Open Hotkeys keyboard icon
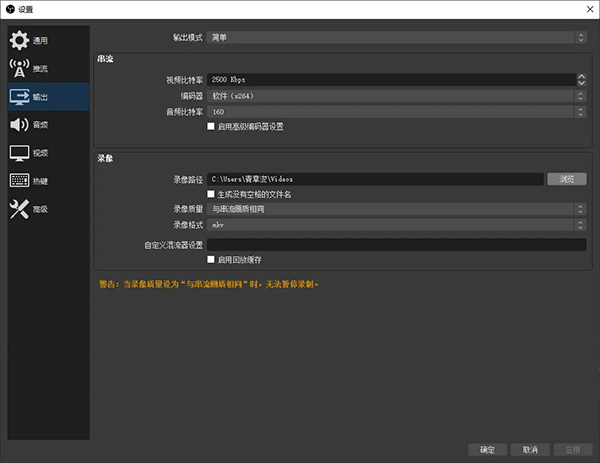The height and width of the screenshot is (463, 600). coord(20,181)
